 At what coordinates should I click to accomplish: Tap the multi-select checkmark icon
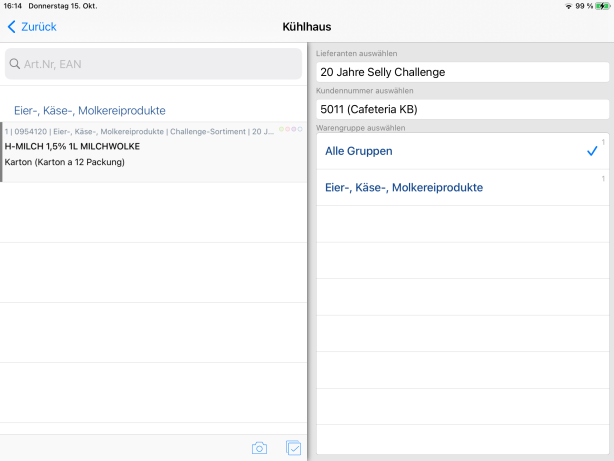tap(293, 448)
